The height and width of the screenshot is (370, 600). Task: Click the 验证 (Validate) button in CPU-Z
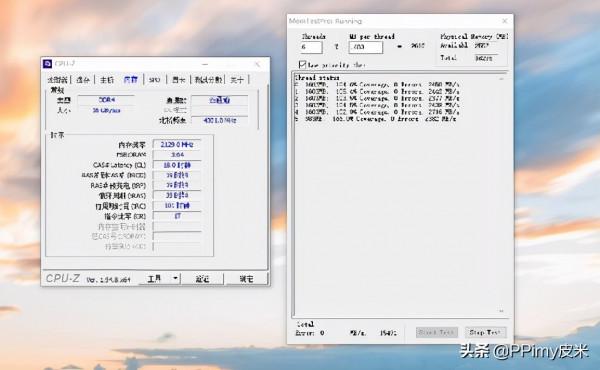coord(202,279)
